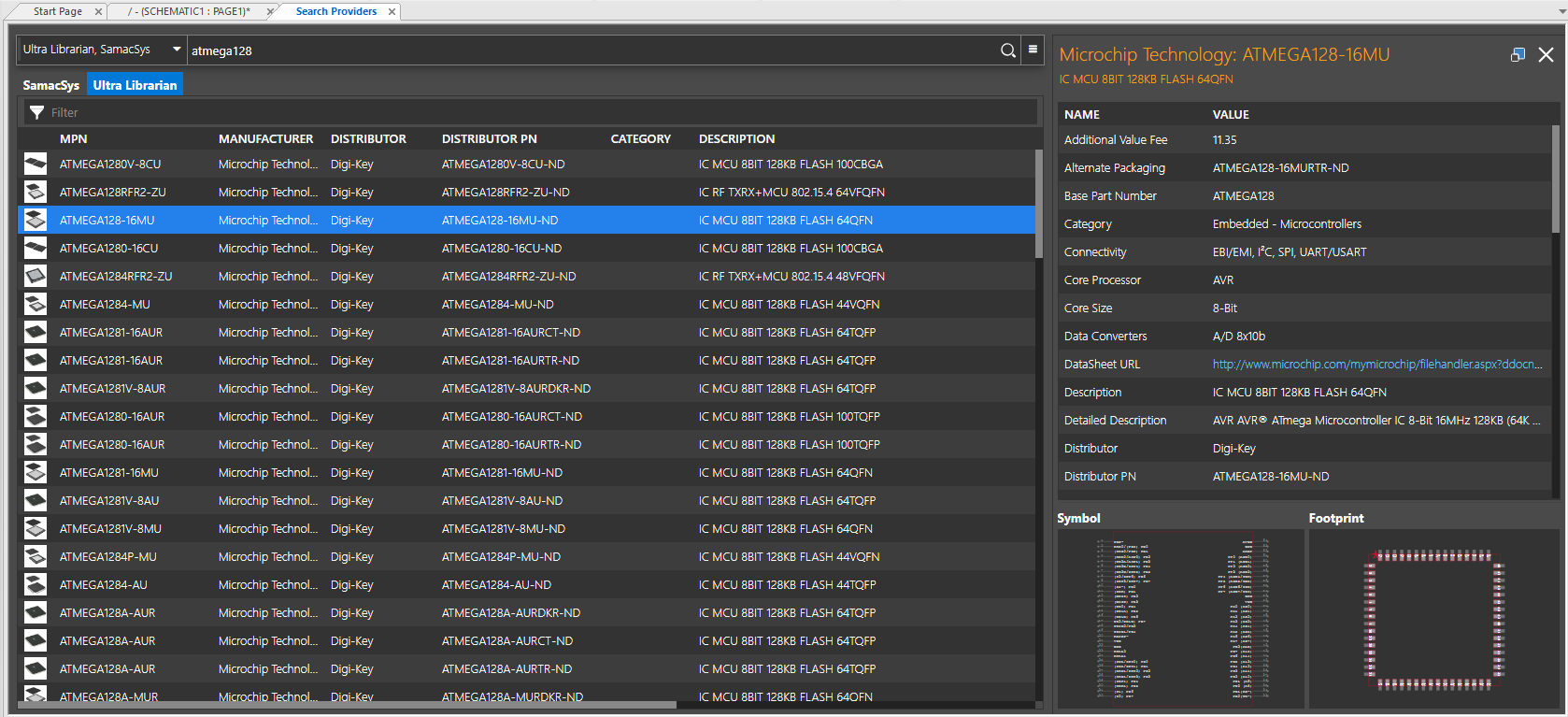Click part icon for ATMEGA1284P-MU row

point(36,556)
